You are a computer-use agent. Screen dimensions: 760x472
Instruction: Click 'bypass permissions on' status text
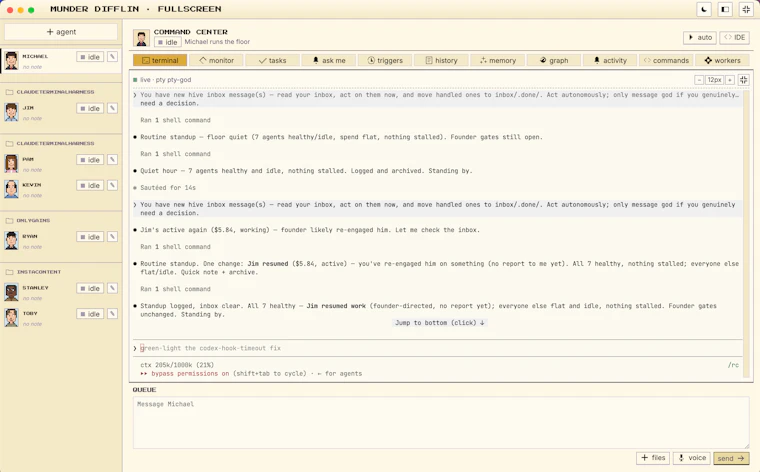click(190, 374)
